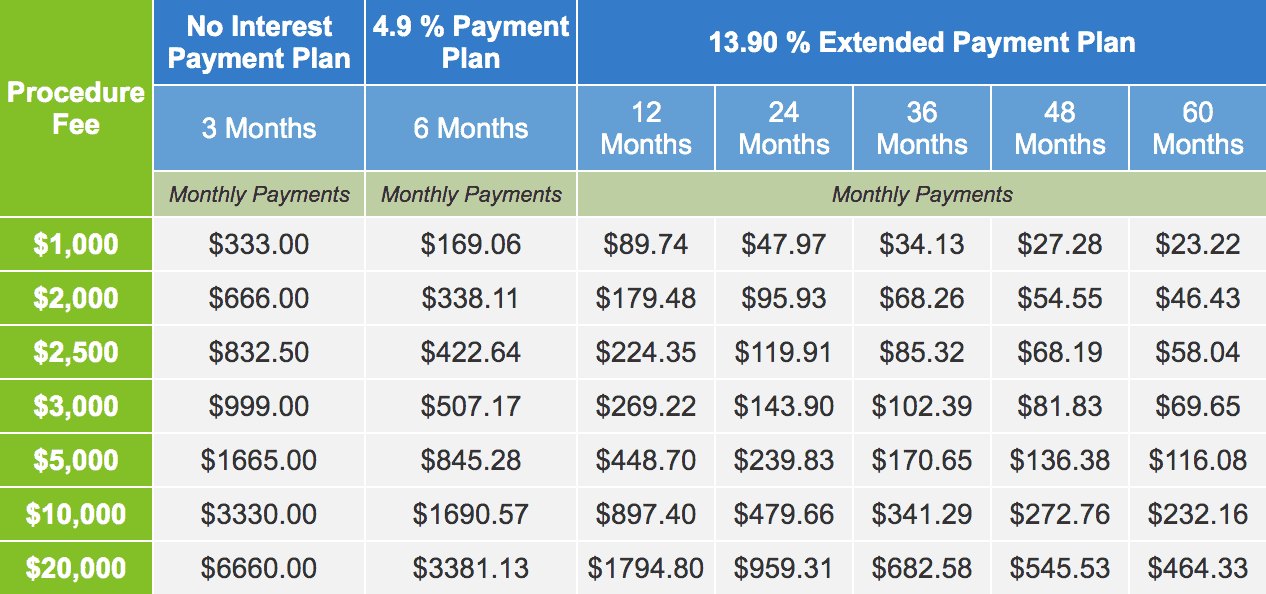
Task: Click the $20,000 procedure fee row label
Action: (76, 568)
